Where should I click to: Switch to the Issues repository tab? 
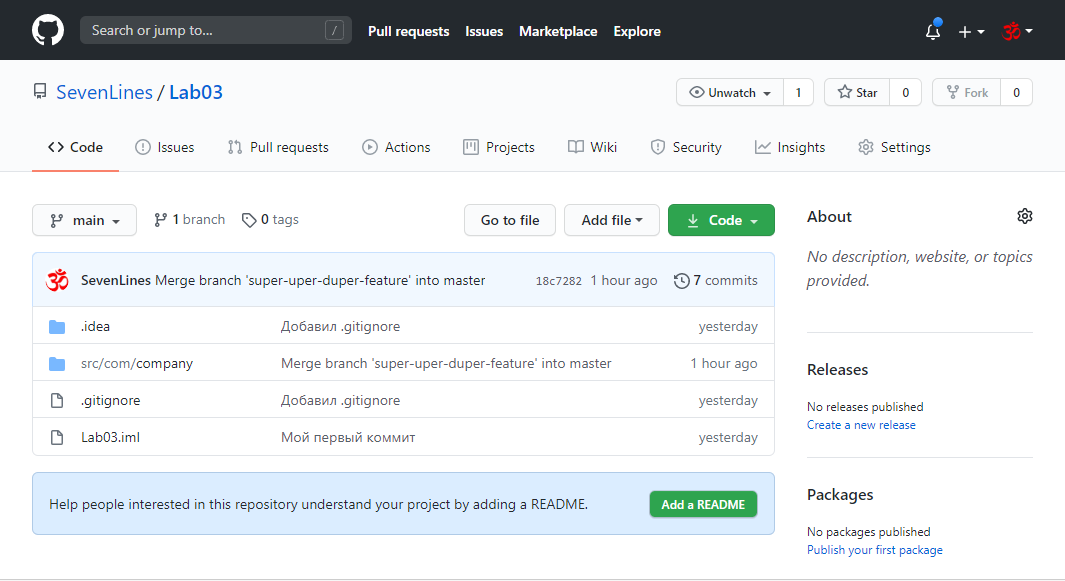click(164, 147)
